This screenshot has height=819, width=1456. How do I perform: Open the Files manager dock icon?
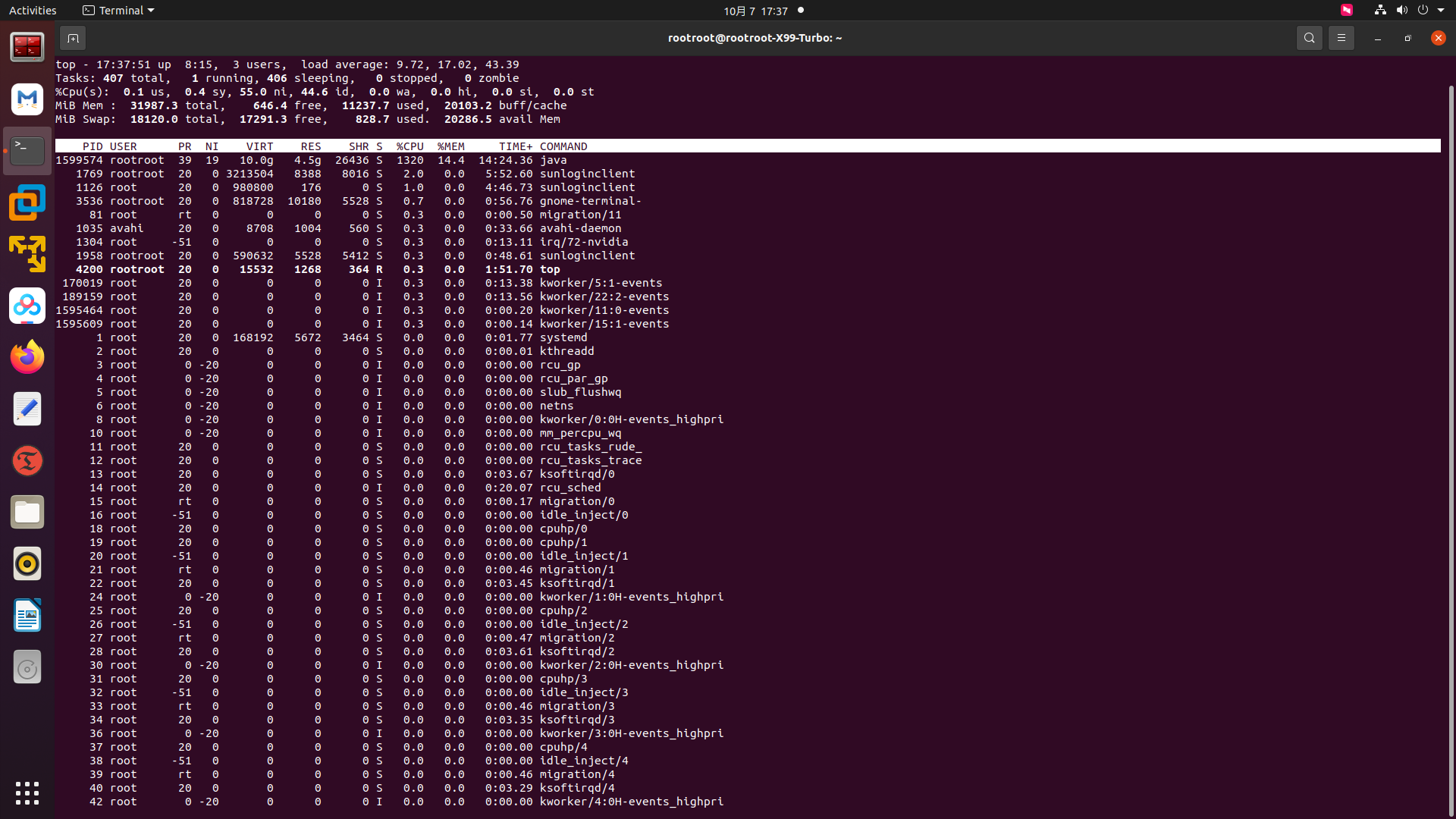(x=27, y=513)
